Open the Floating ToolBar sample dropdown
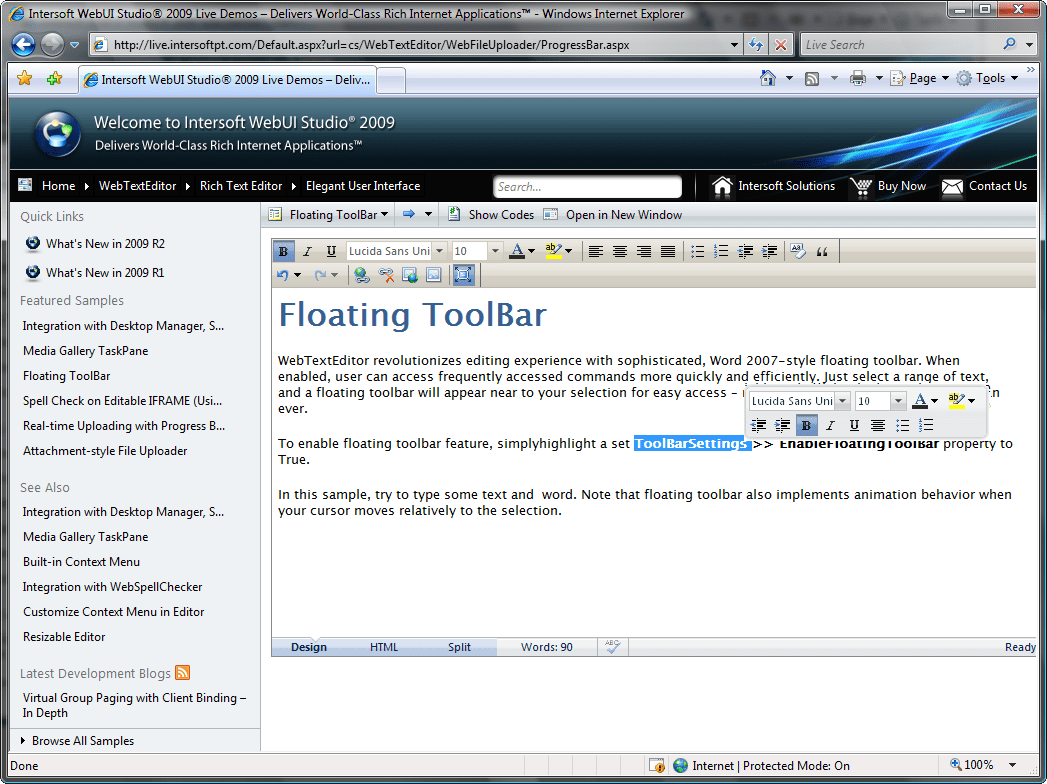1047x784 pixels. (x=329, y=215)
